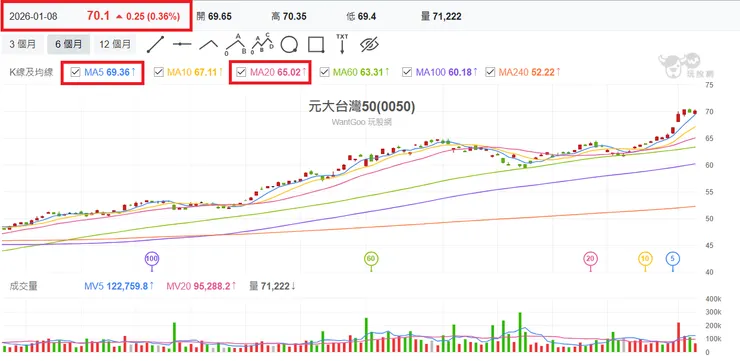The height and width of the screenshot is (361, 740).
Task: Uncheck the MA20 moving average checkbox
Action: [241, 72]
